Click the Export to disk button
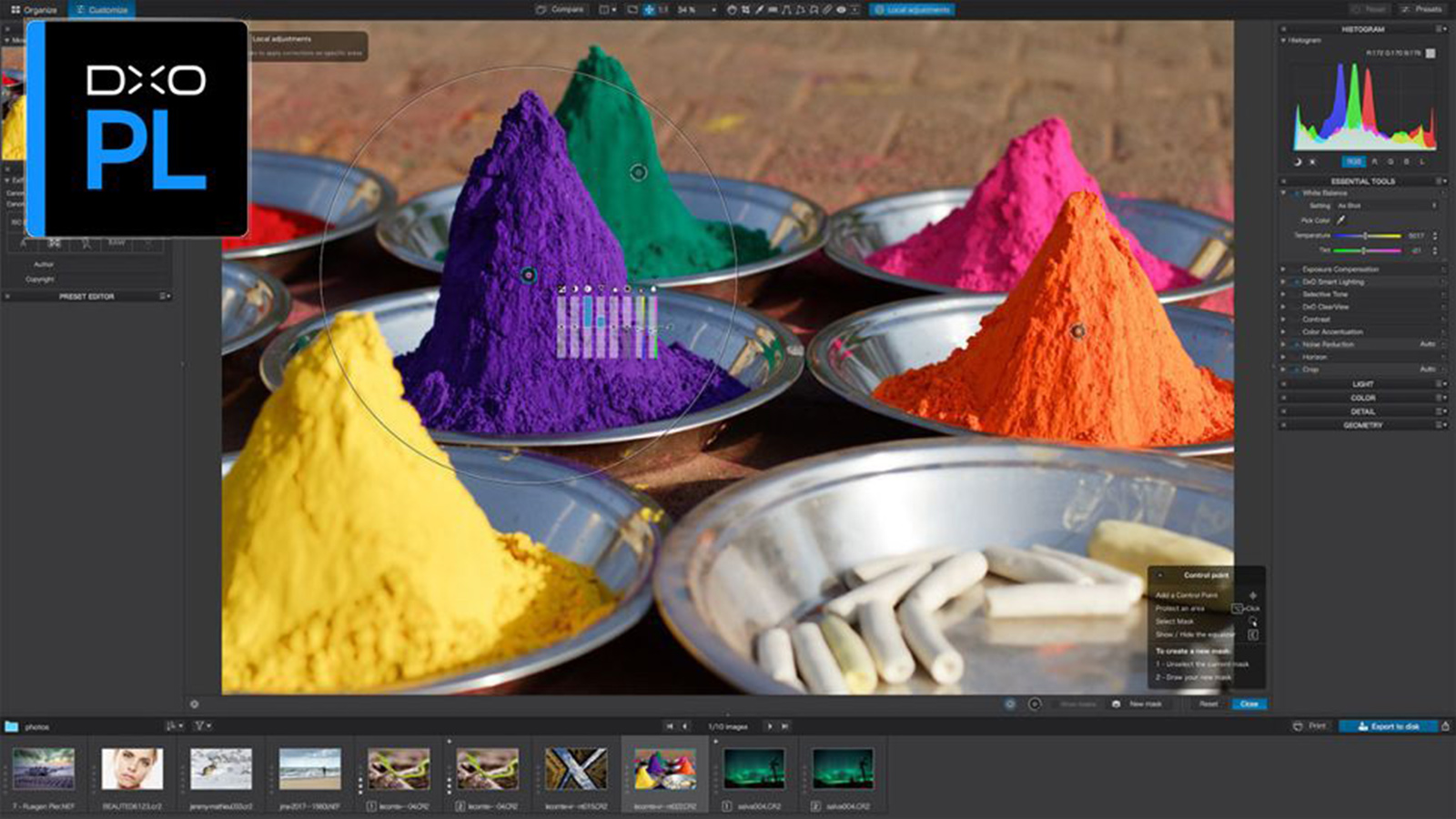The image size is (1456, 819). pos(1388,726)
